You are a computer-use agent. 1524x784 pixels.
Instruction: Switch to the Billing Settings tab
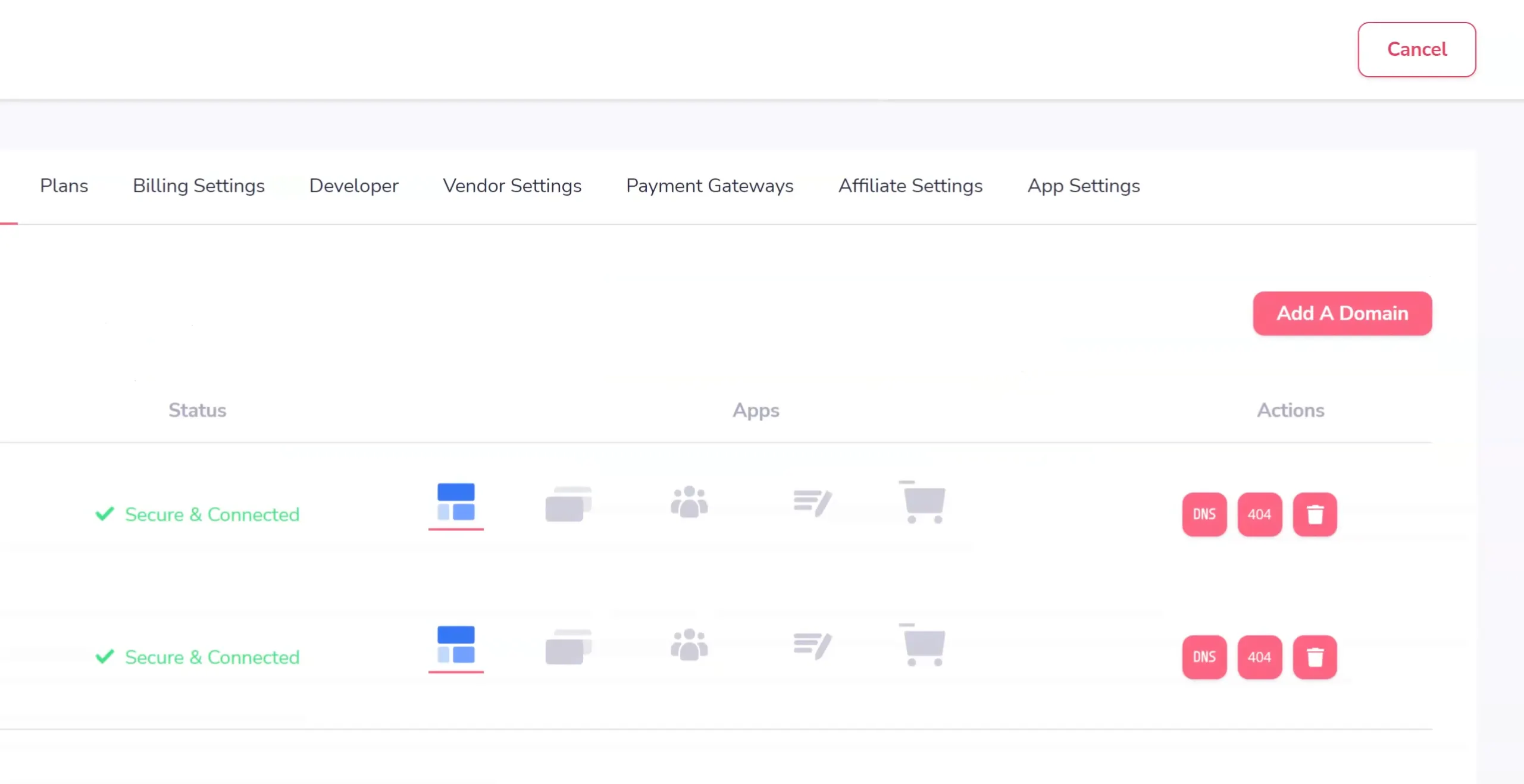[198, 186]
